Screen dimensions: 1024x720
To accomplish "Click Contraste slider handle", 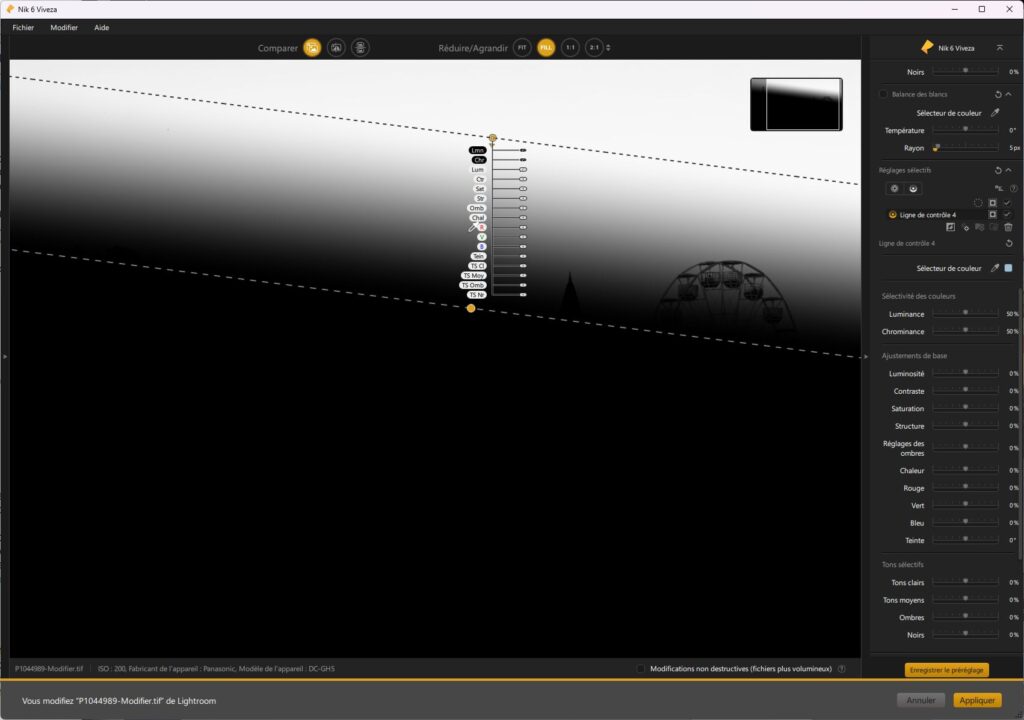I will [x=965, y=389].
